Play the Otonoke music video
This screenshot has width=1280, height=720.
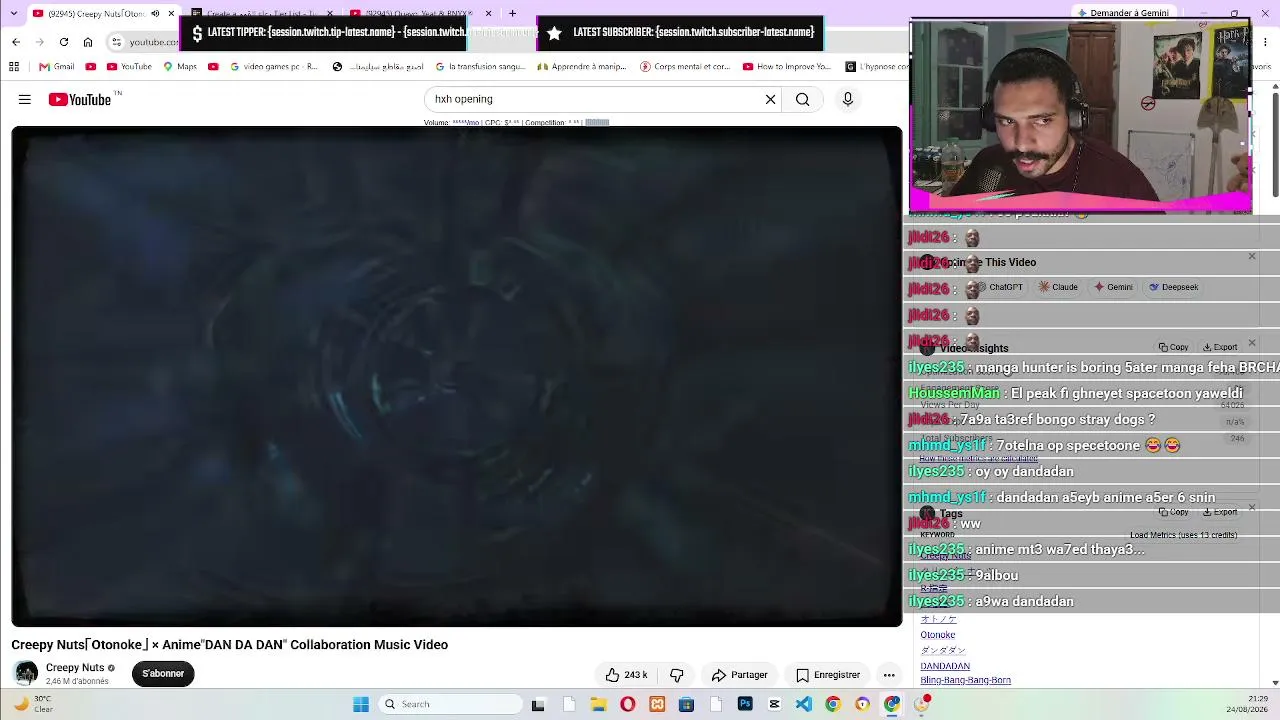point(457,376)
